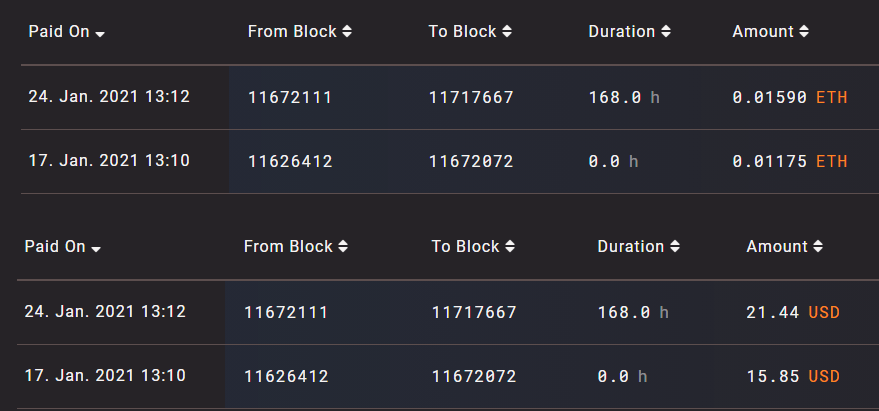Click sort icon next to From Block in ETH table
The image size is (879, 411).
[x=347, y=32]
